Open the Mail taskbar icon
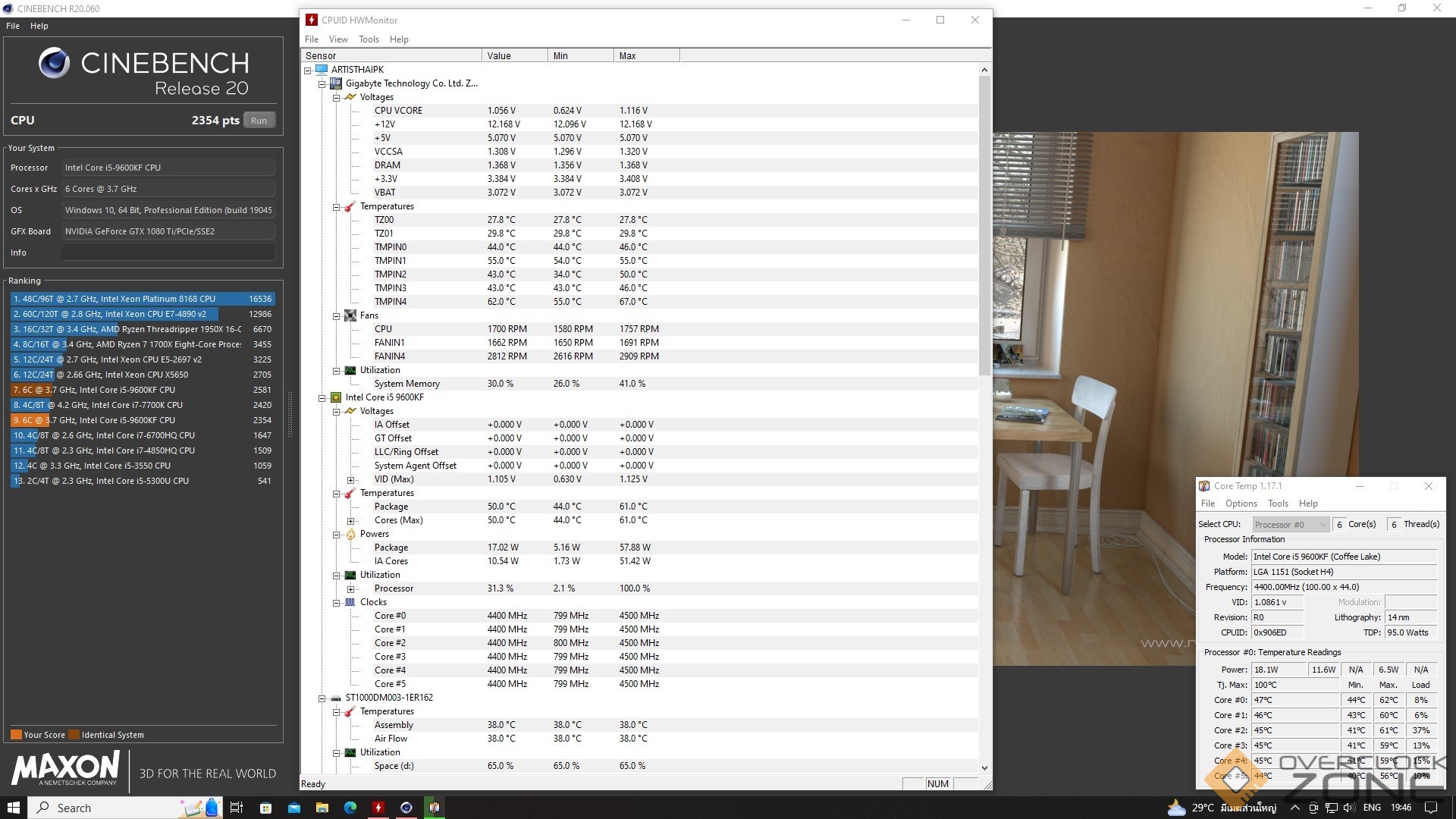 [293, 808]
